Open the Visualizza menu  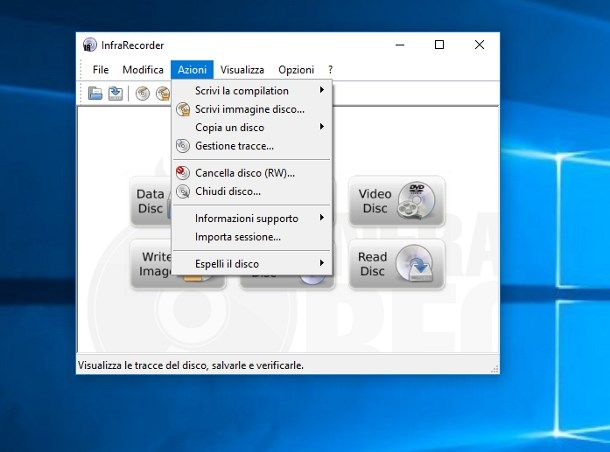click(x=242, y=70)
